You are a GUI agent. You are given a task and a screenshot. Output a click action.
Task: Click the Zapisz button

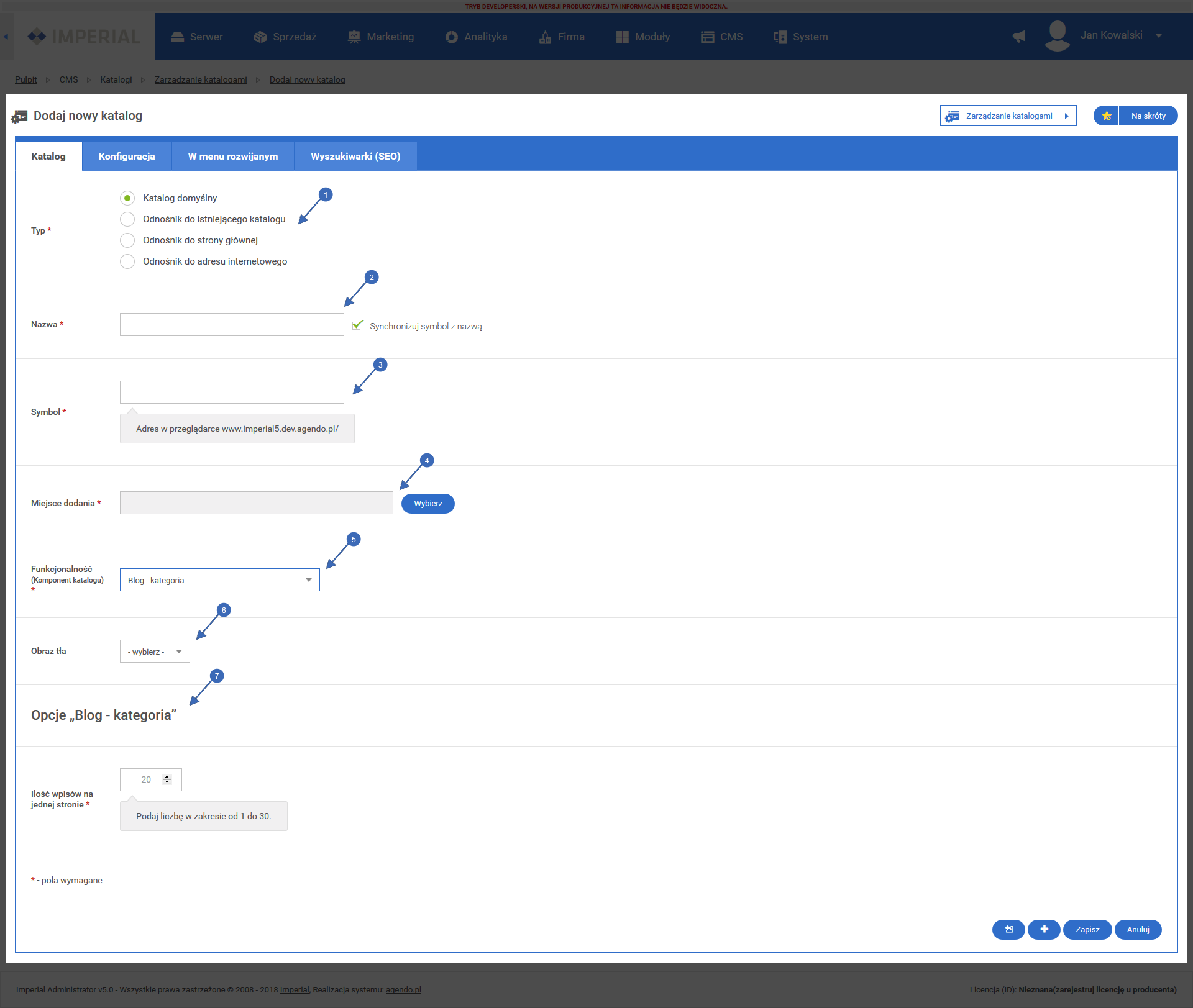click(1087, 930)
